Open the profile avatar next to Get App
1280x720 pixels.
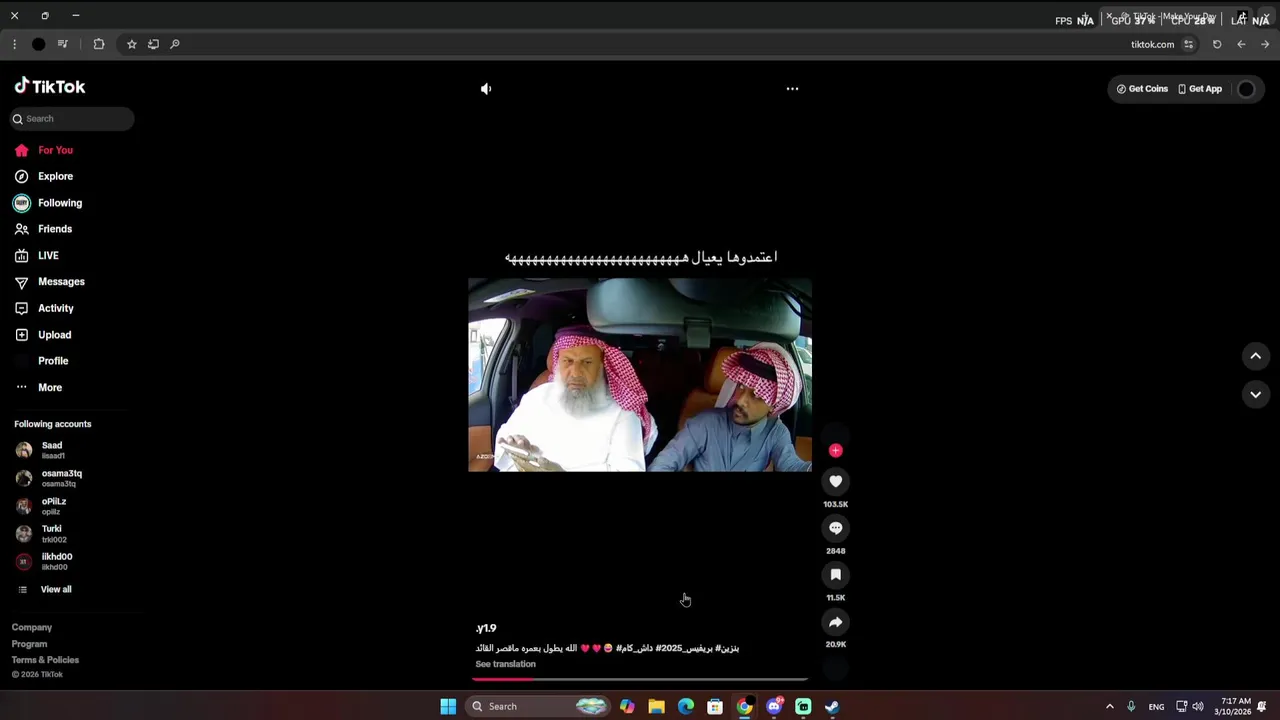pyautogui.click(x=1246, y=89)
